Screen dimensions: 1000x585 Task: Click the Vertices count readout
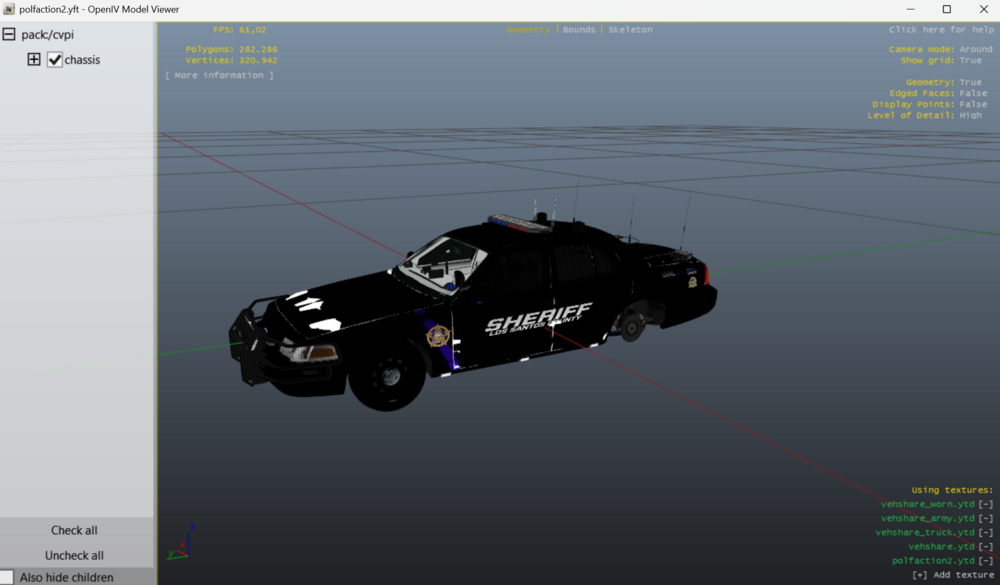pyautogui.click(x=232, y=60)
